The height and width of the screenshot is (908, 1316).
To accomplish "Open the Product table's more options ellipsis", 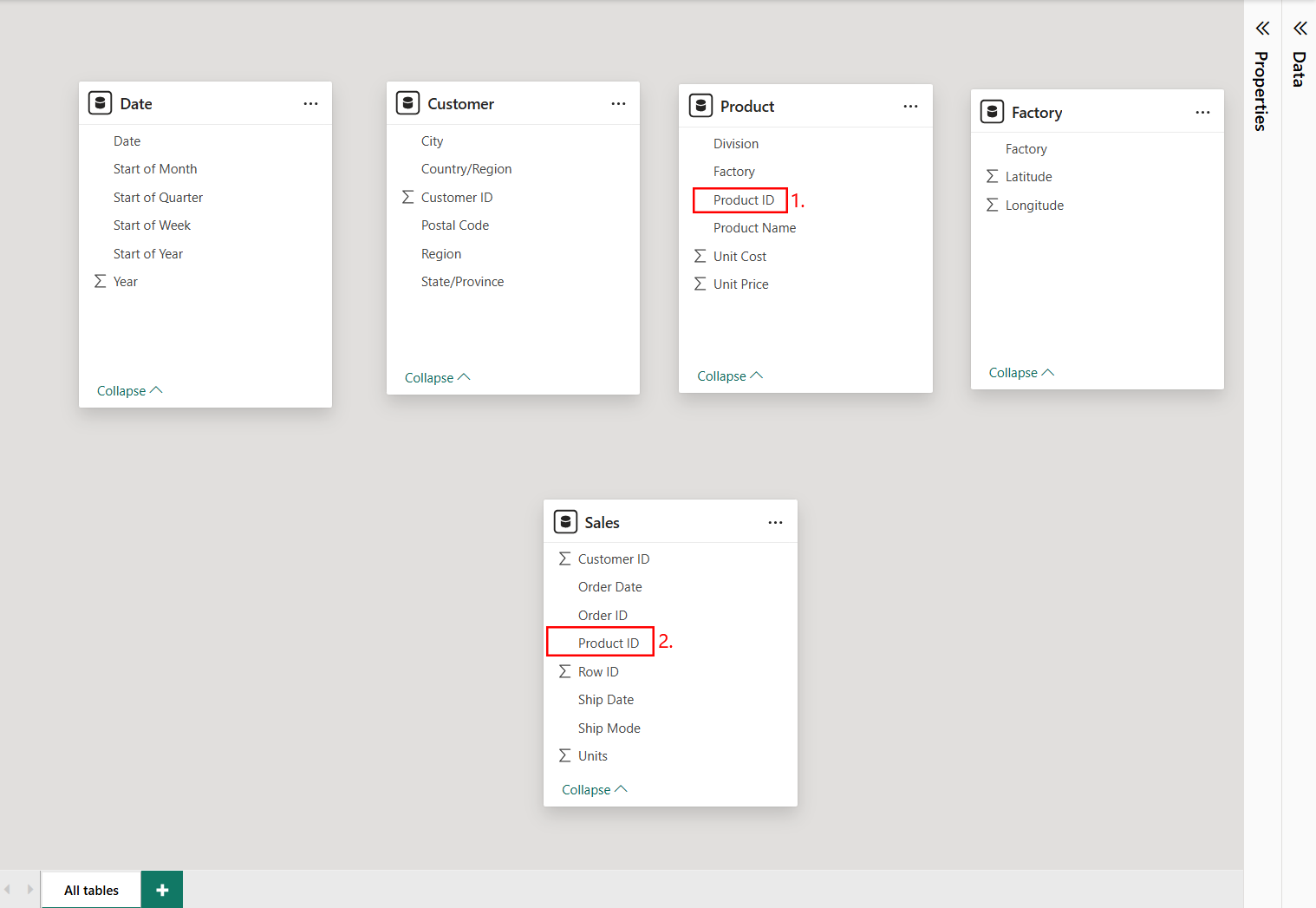I will [x=910, y=107].
